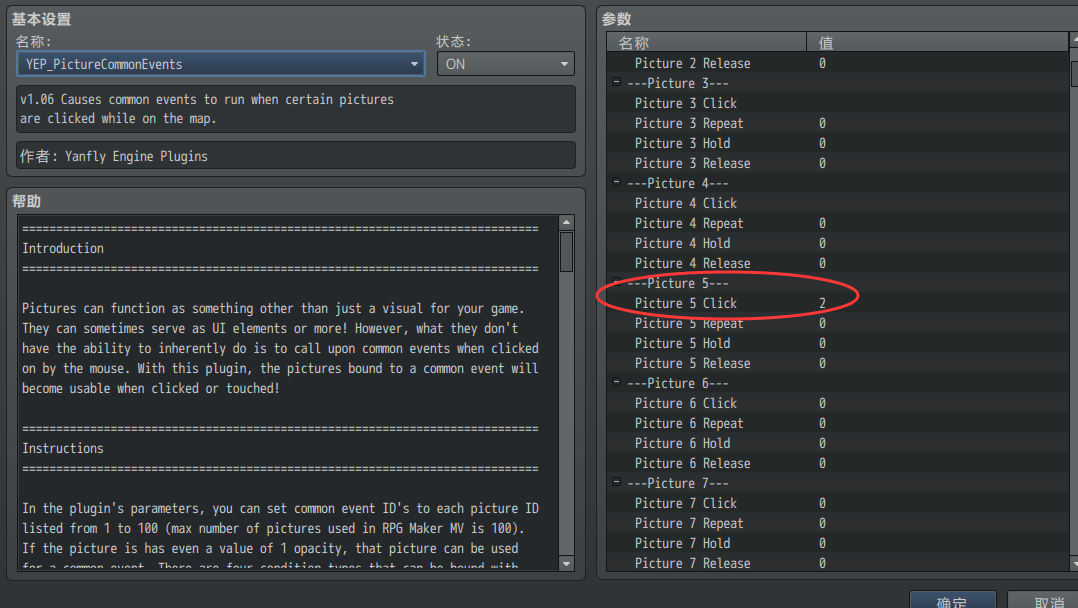Click the help panel scrollbar thumb
Viewport: 1078px width, 608px height.
pyautogui.click(x=566, y=252)
